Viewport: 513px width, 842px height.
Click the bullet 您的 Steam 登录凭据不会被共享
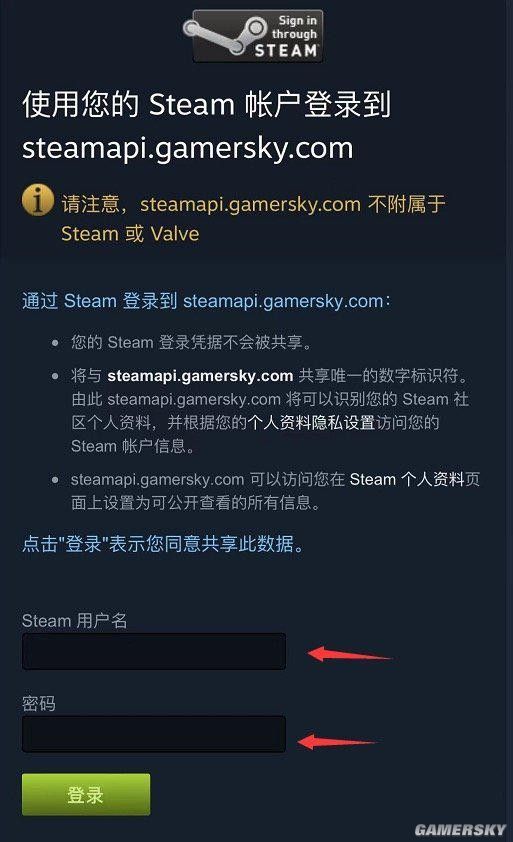[x=191, y=342]
